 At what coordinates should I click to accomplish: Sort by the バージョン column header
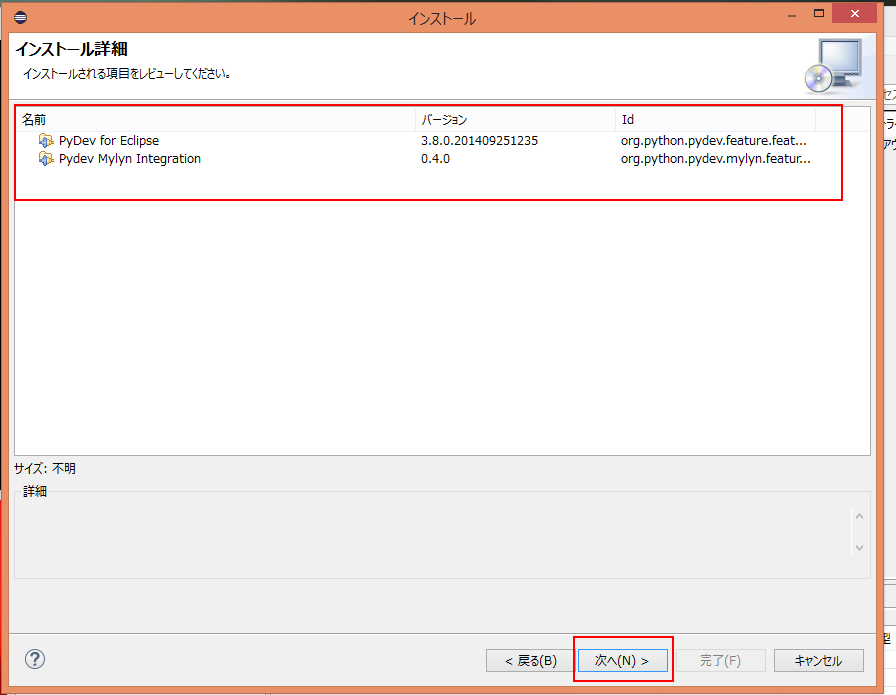[515, 119]
